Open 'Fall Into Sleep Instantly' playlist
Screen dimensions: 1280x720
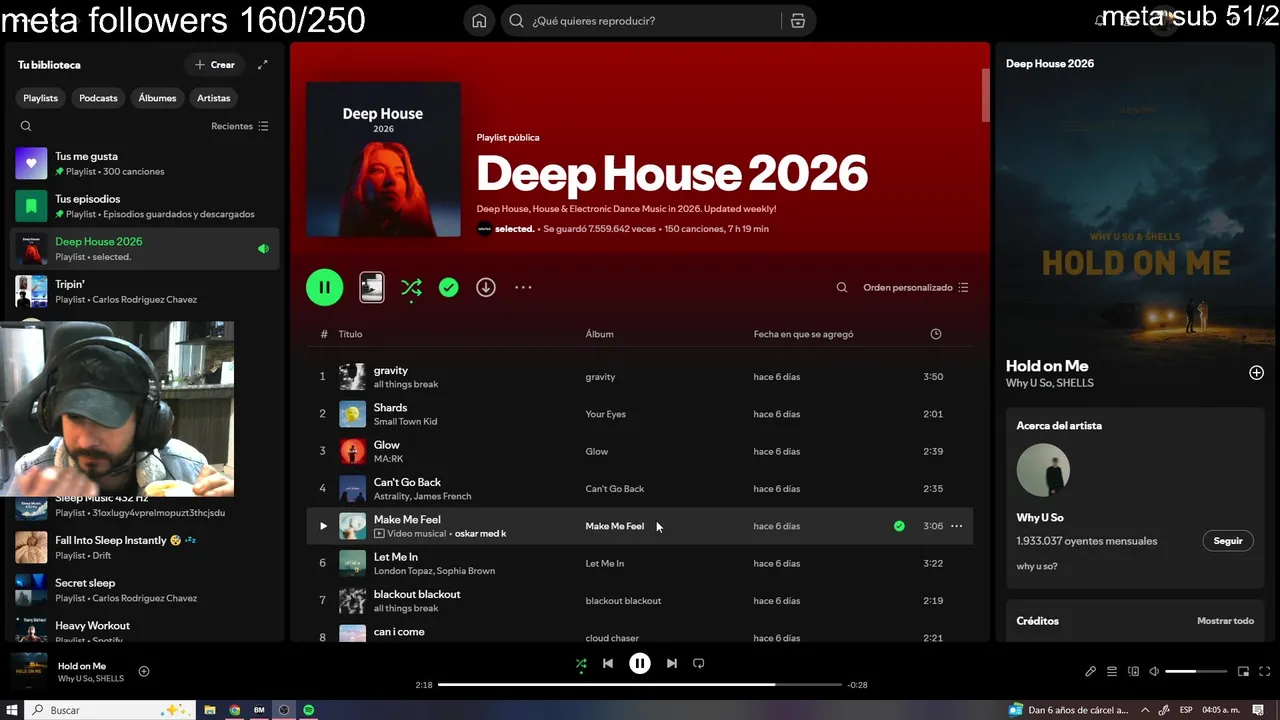point(145,547)
